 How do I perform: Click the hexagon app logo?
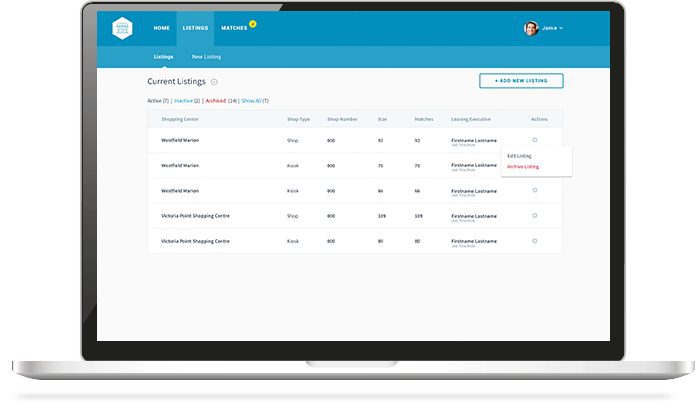[122, 28]
